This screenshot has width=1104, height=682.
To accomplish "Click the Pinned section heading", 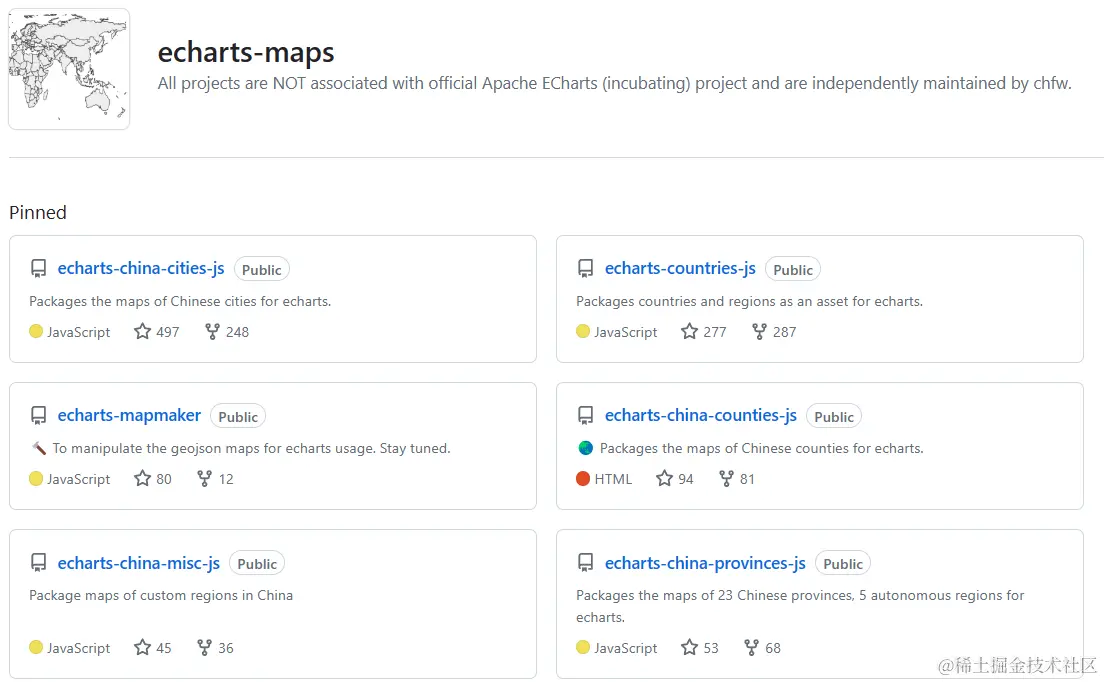I will (38, 213).
